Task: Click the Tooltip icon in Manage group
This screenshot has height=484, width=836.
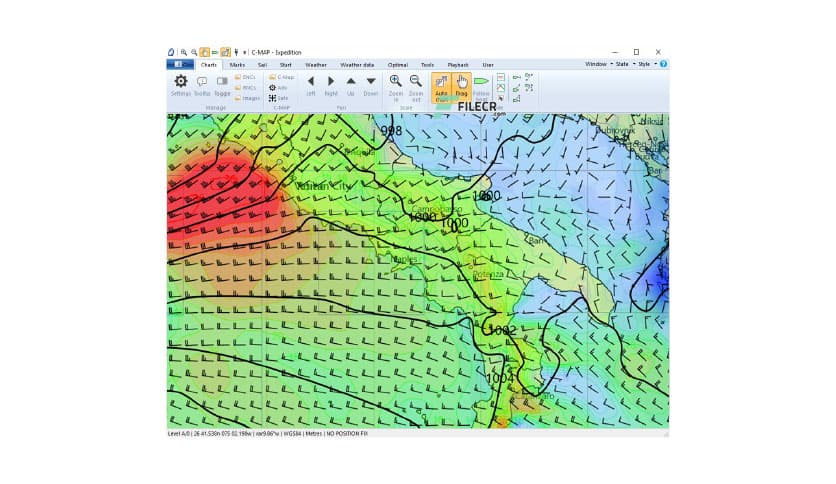Action: [202, 84]
